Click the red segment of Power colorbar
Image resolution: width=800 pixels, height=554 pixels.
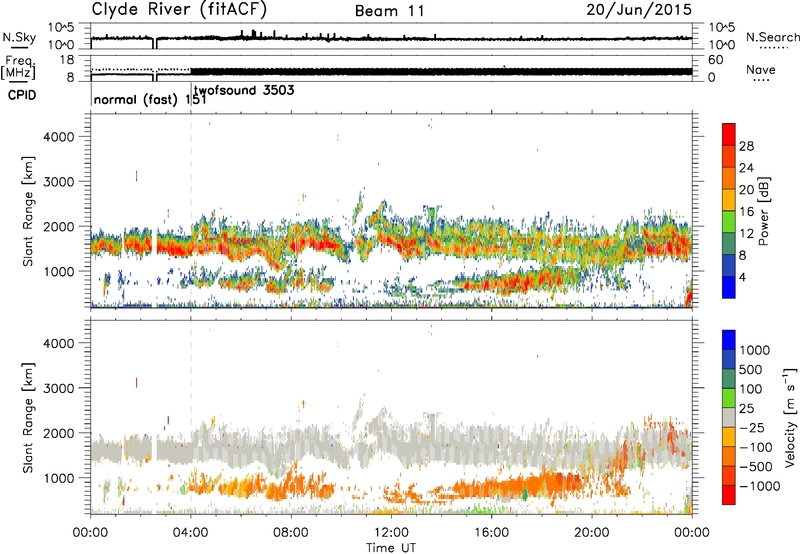click(729, 134)
